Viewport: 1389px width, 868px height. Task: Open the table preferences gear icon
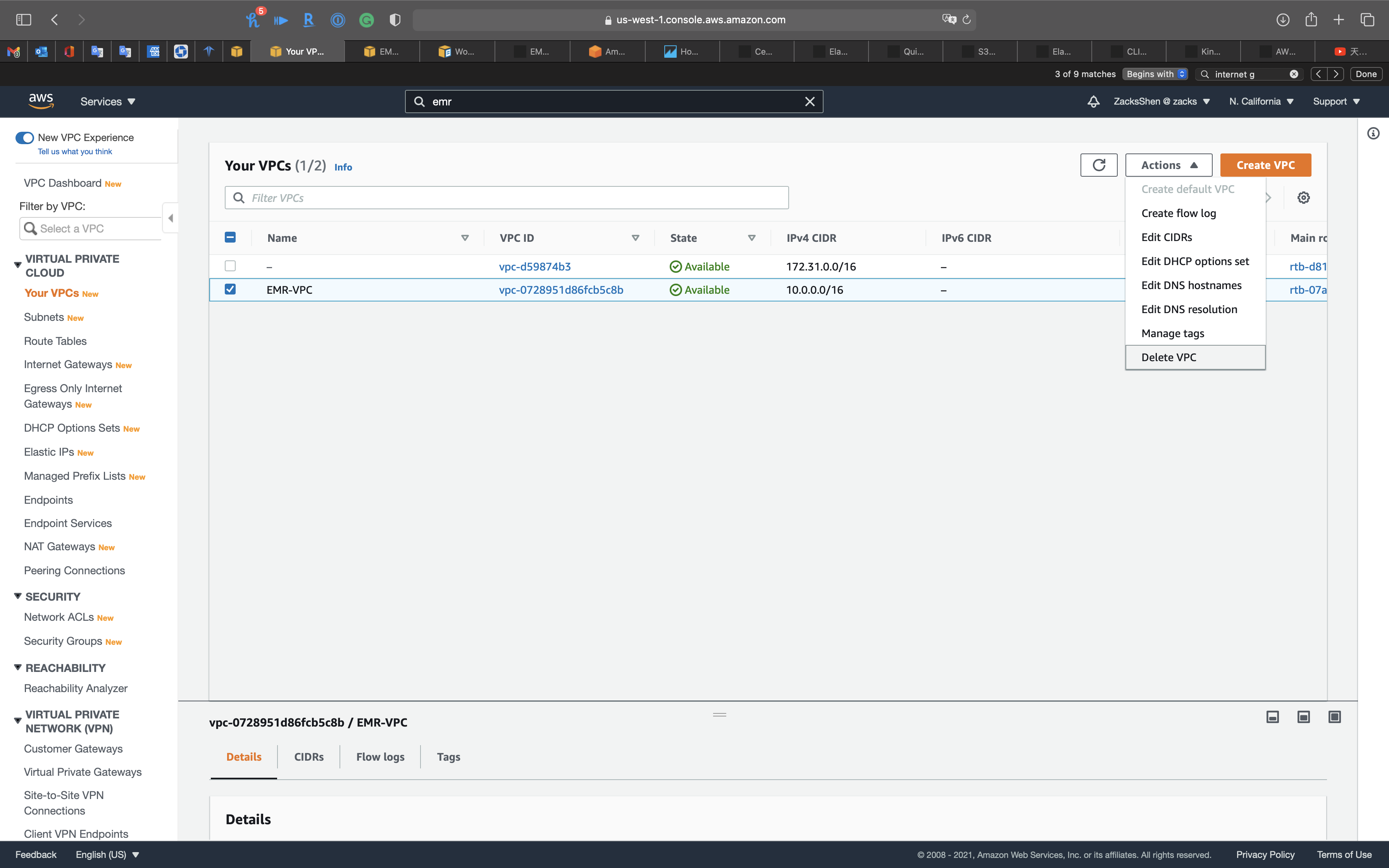pos(1303,198)
